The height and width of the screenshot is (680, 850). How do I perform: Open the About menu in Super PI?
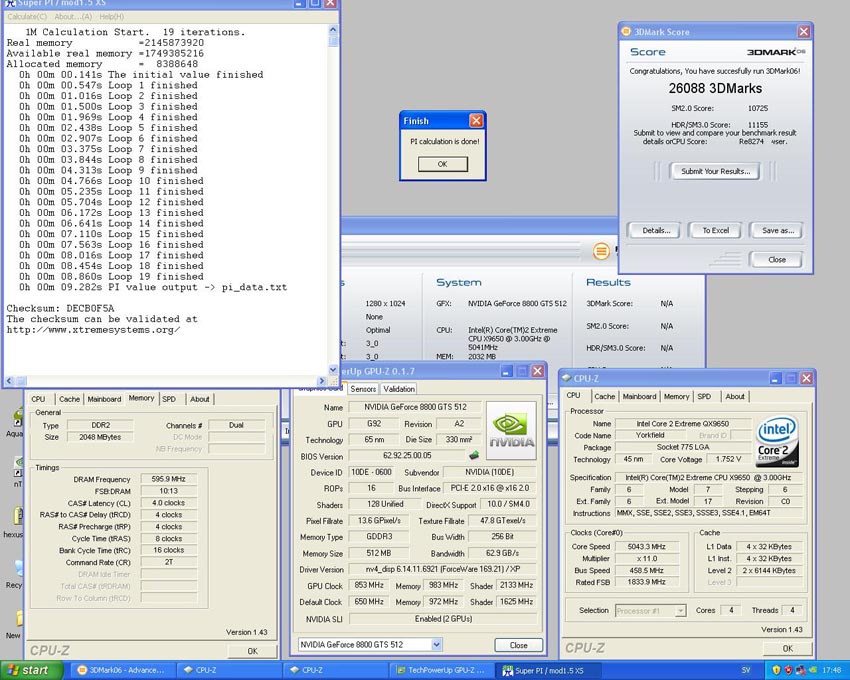click(73, 17)
